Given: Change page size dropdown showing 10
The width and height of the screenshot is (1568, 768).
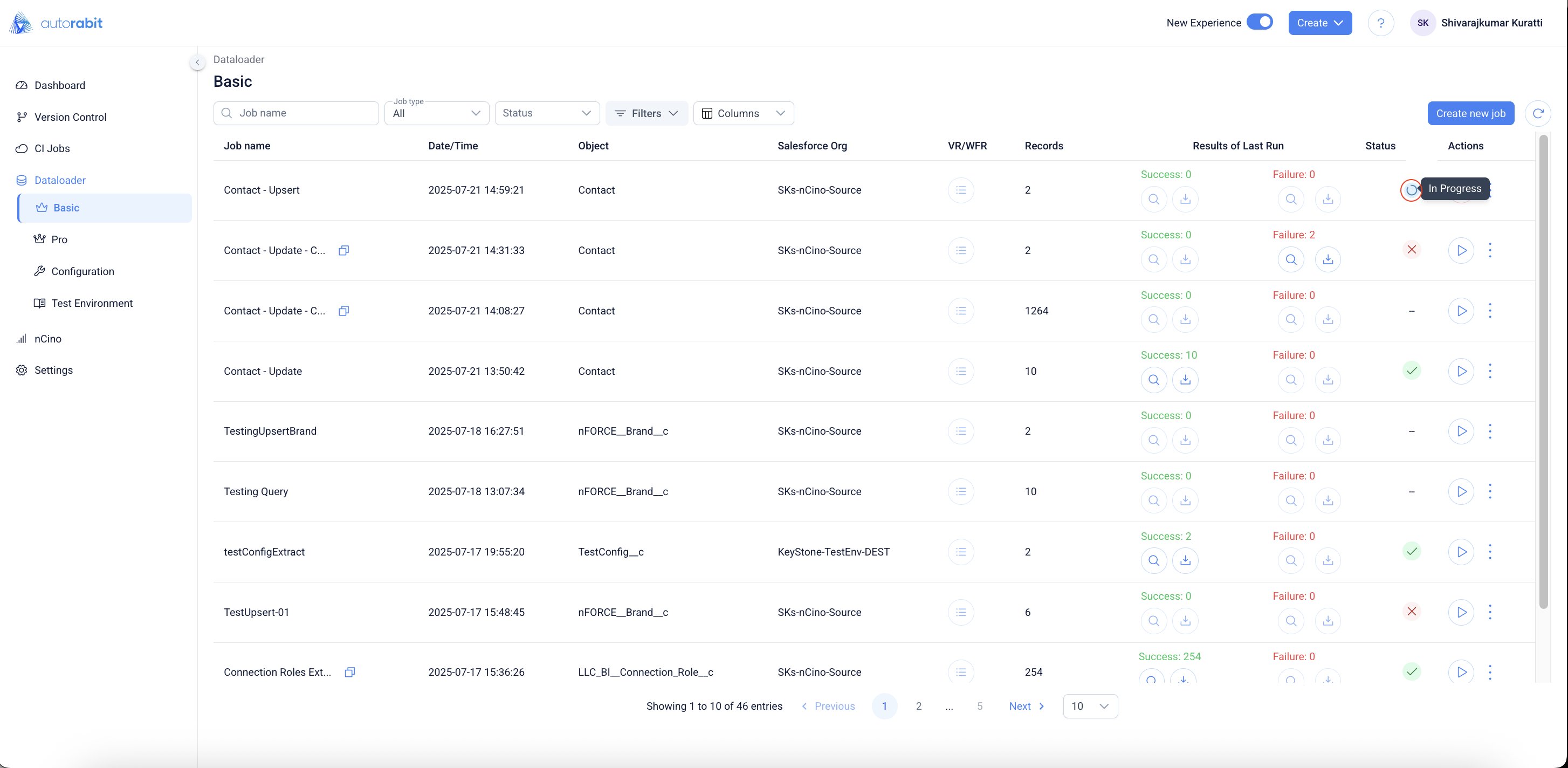Looking at the screenshot, I should 1090,706.
